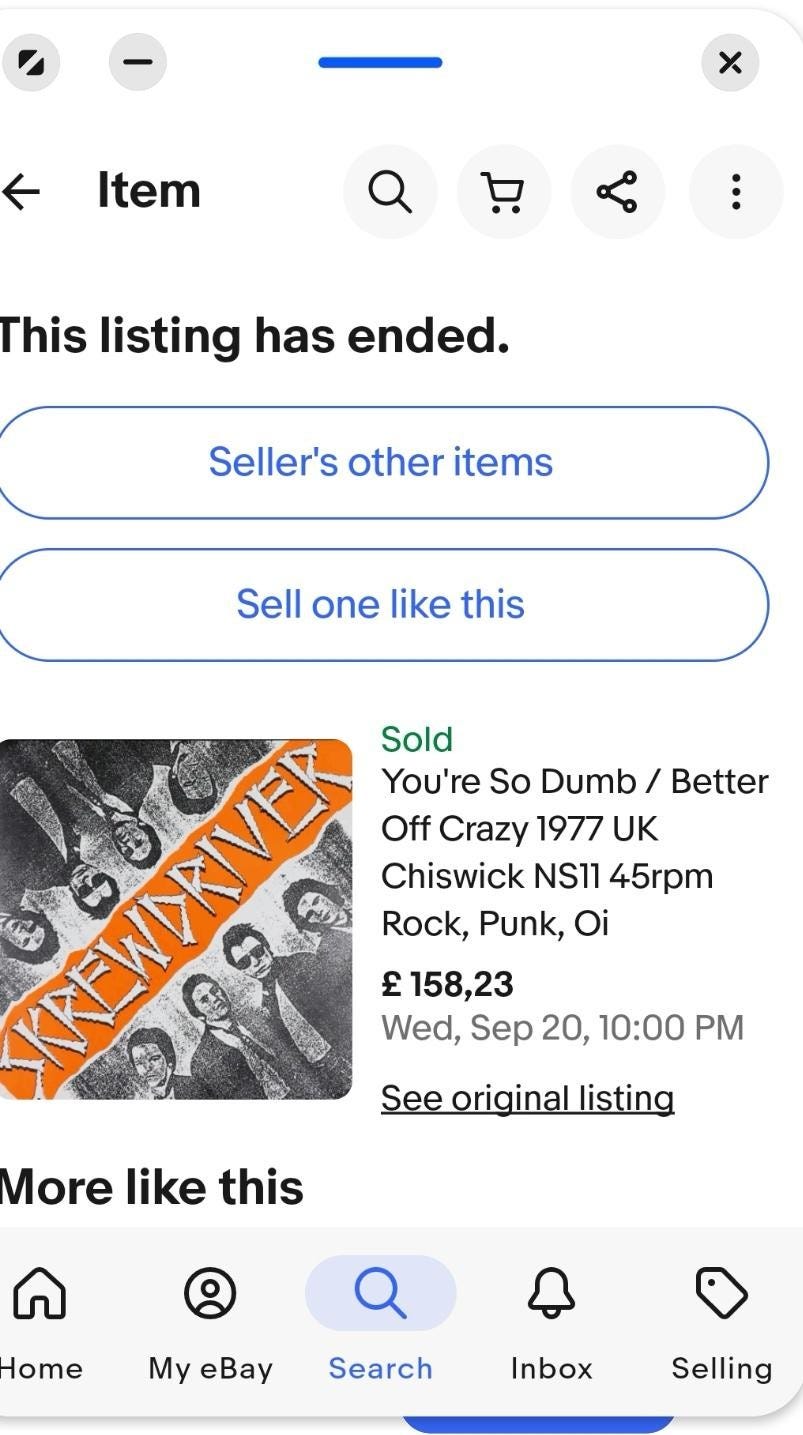Viewport: 803px width, 1435px height.
Task: Minimize the floating window
Action: tap(138, 63)
